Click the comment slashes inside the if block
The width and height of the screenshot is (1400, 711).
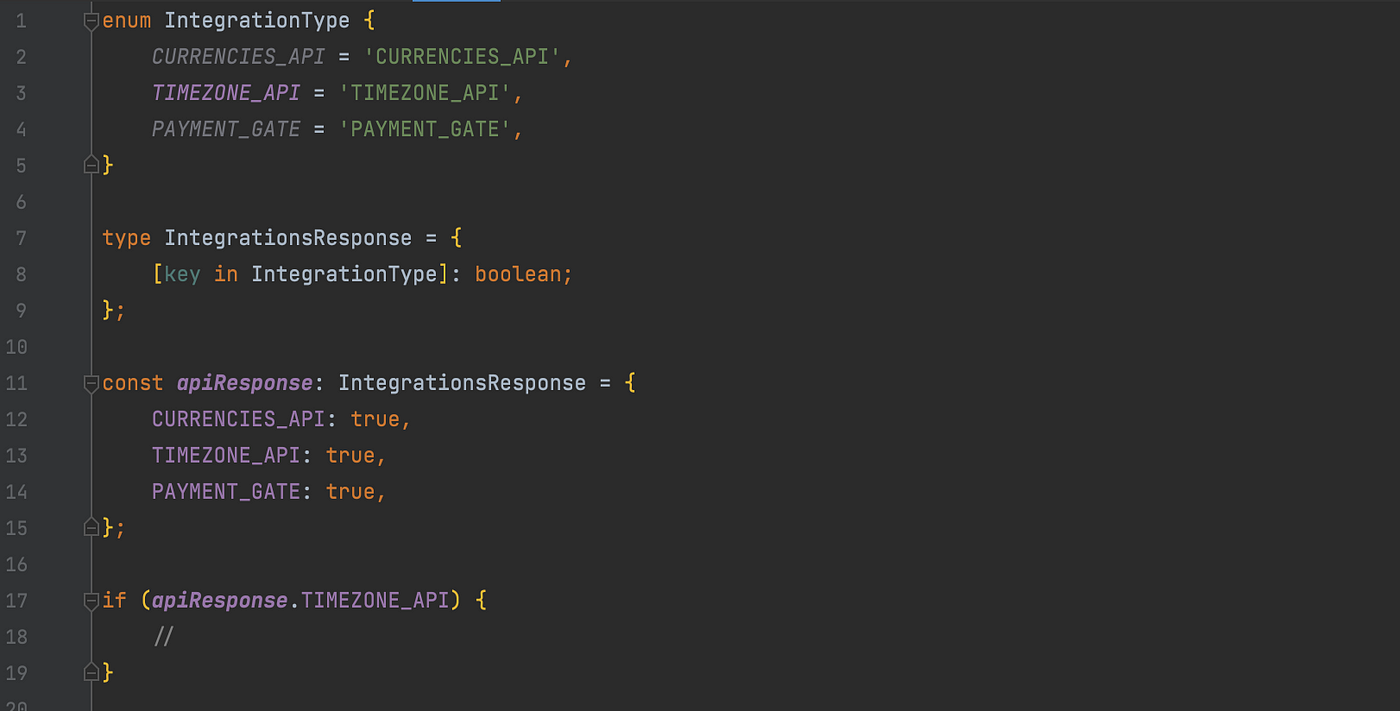click(164, 636)
